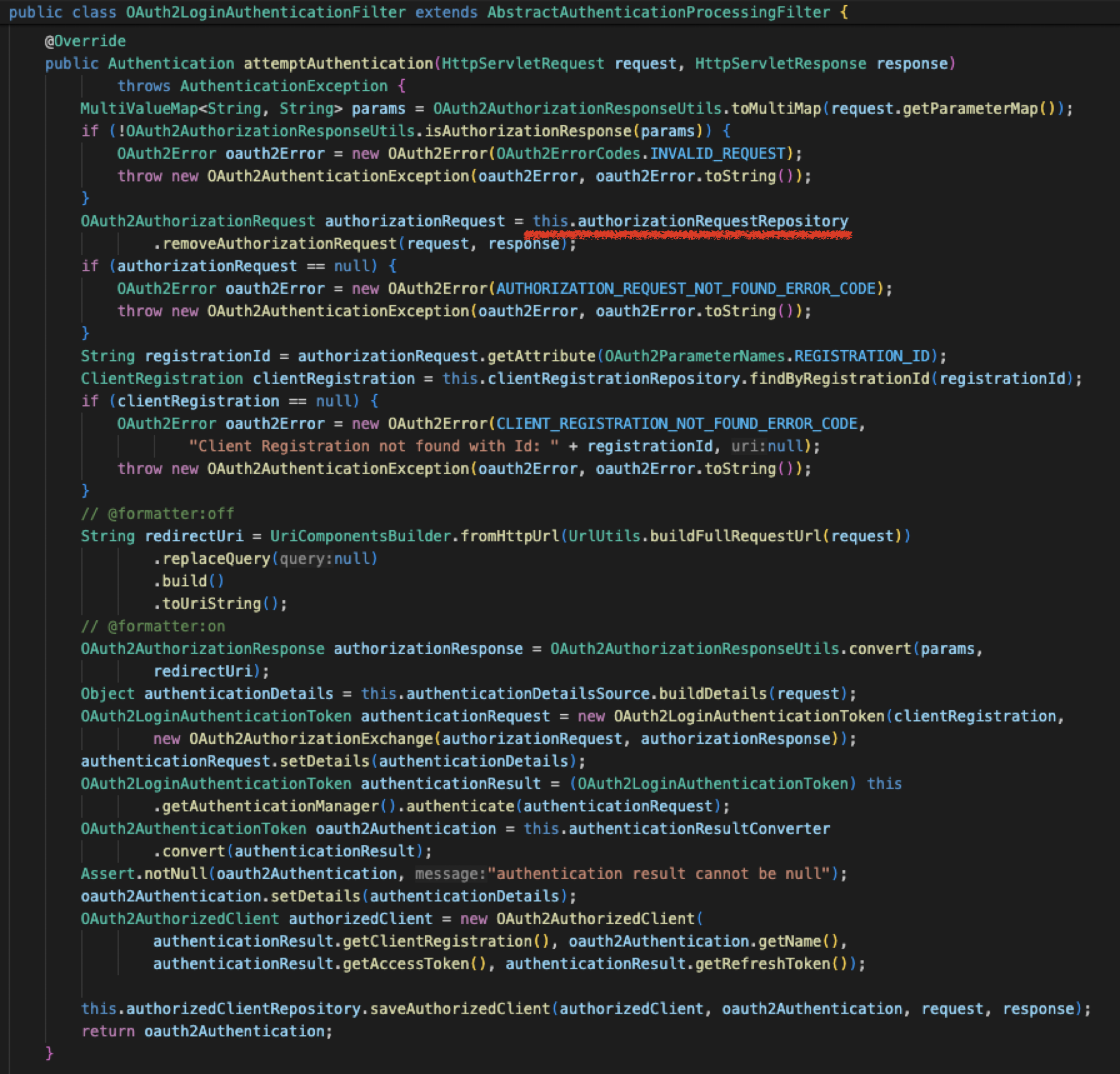
Task: Click the .authenticate method call
Action: (455, 807)
